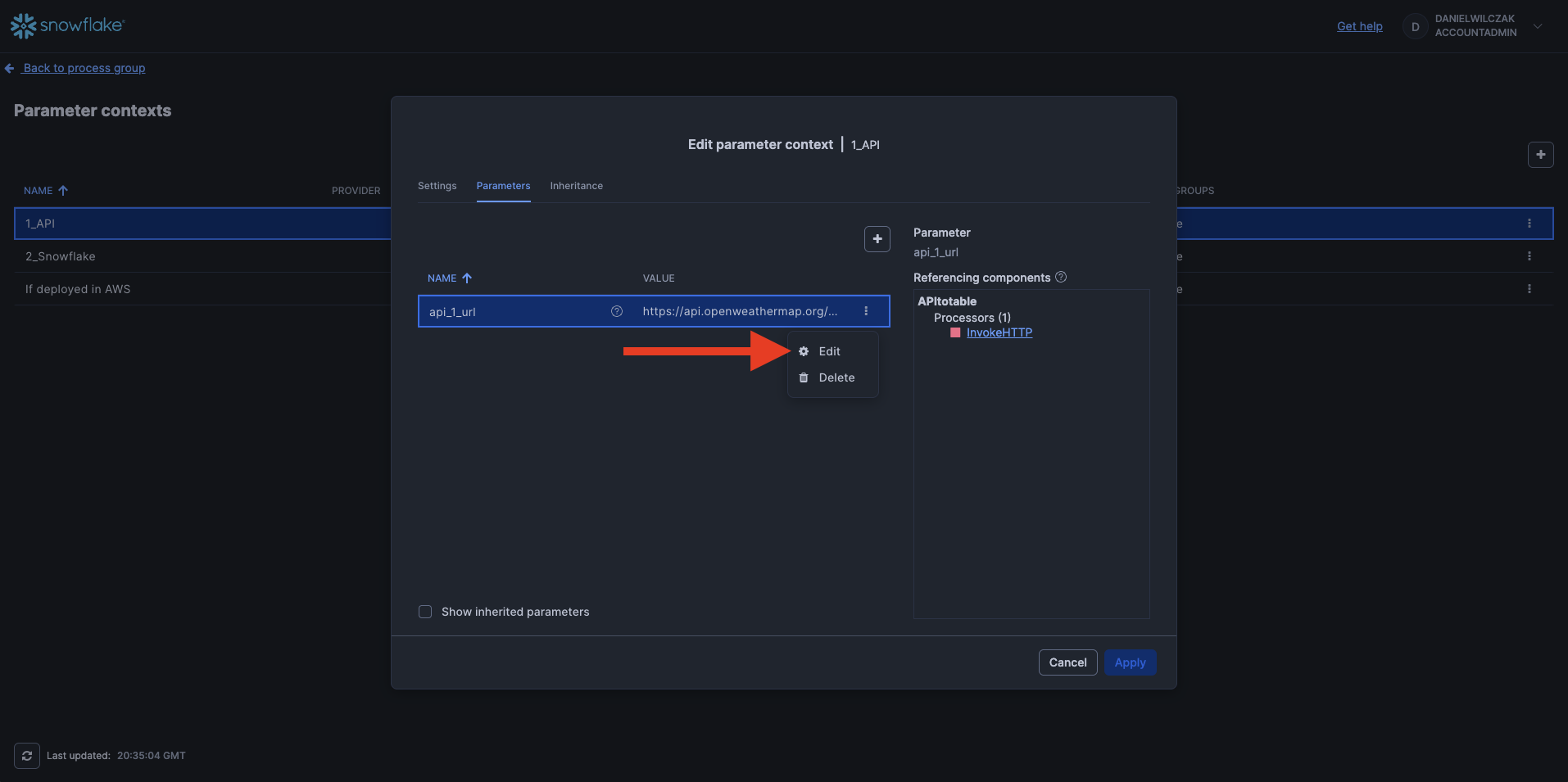Open the three-dot menu for the api_1_url row
1568x782 pixels.
pos(866,311)
